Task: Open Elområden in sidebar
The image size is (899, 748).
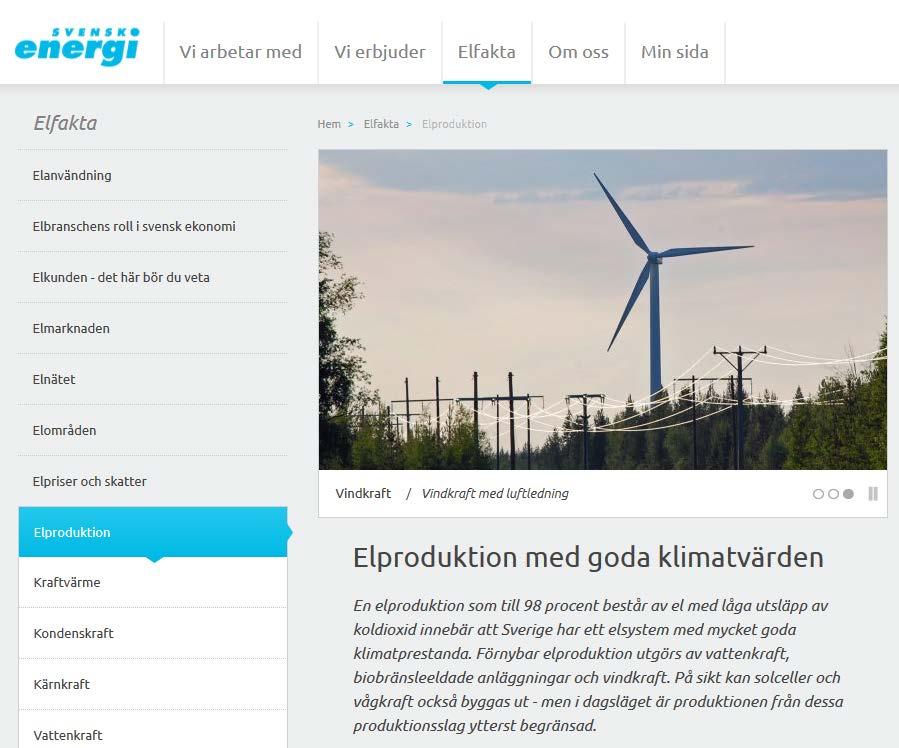Action: click(x=153, y=430)
